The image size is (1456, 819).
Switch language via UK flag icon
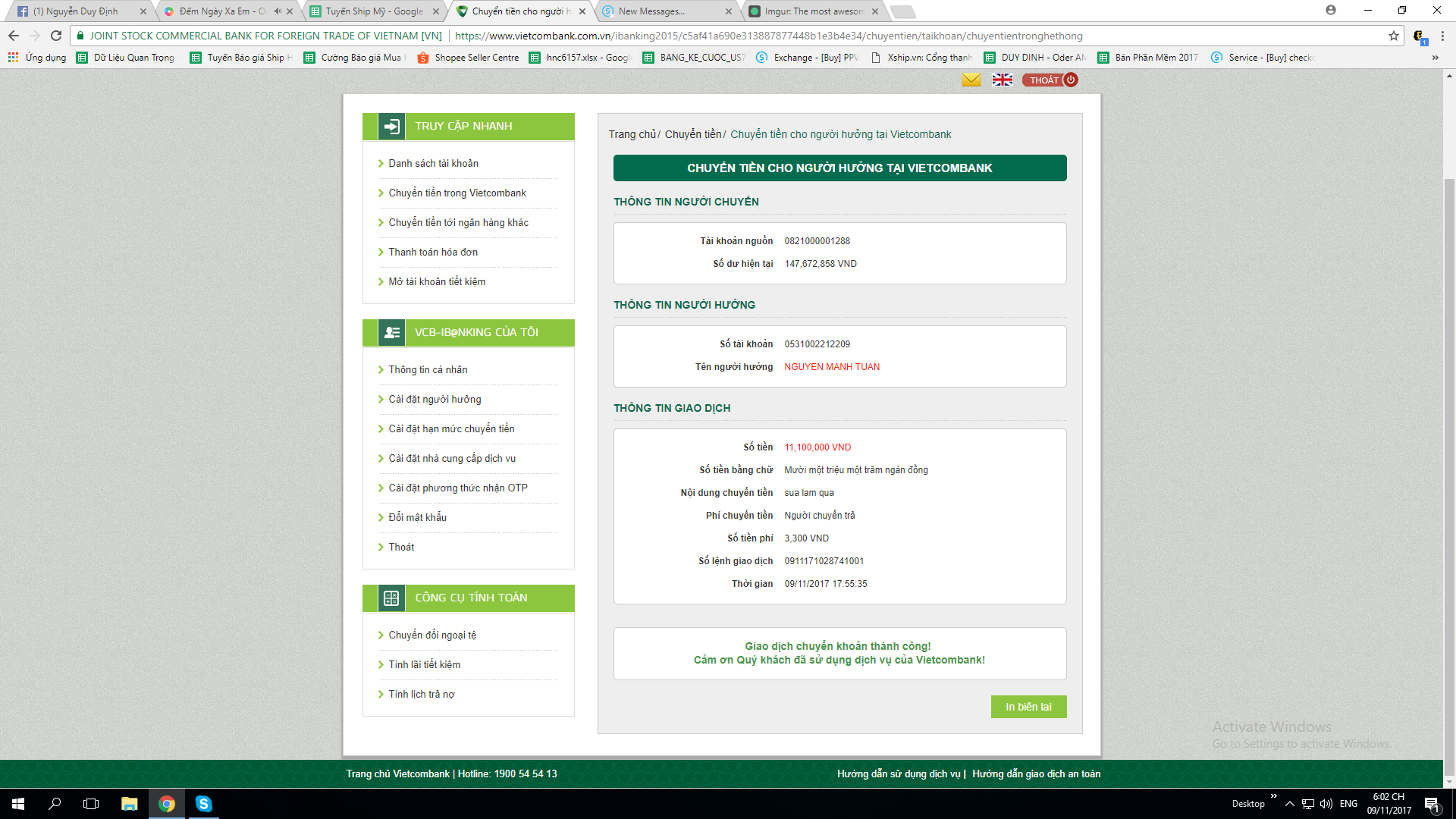point(1002,80)
